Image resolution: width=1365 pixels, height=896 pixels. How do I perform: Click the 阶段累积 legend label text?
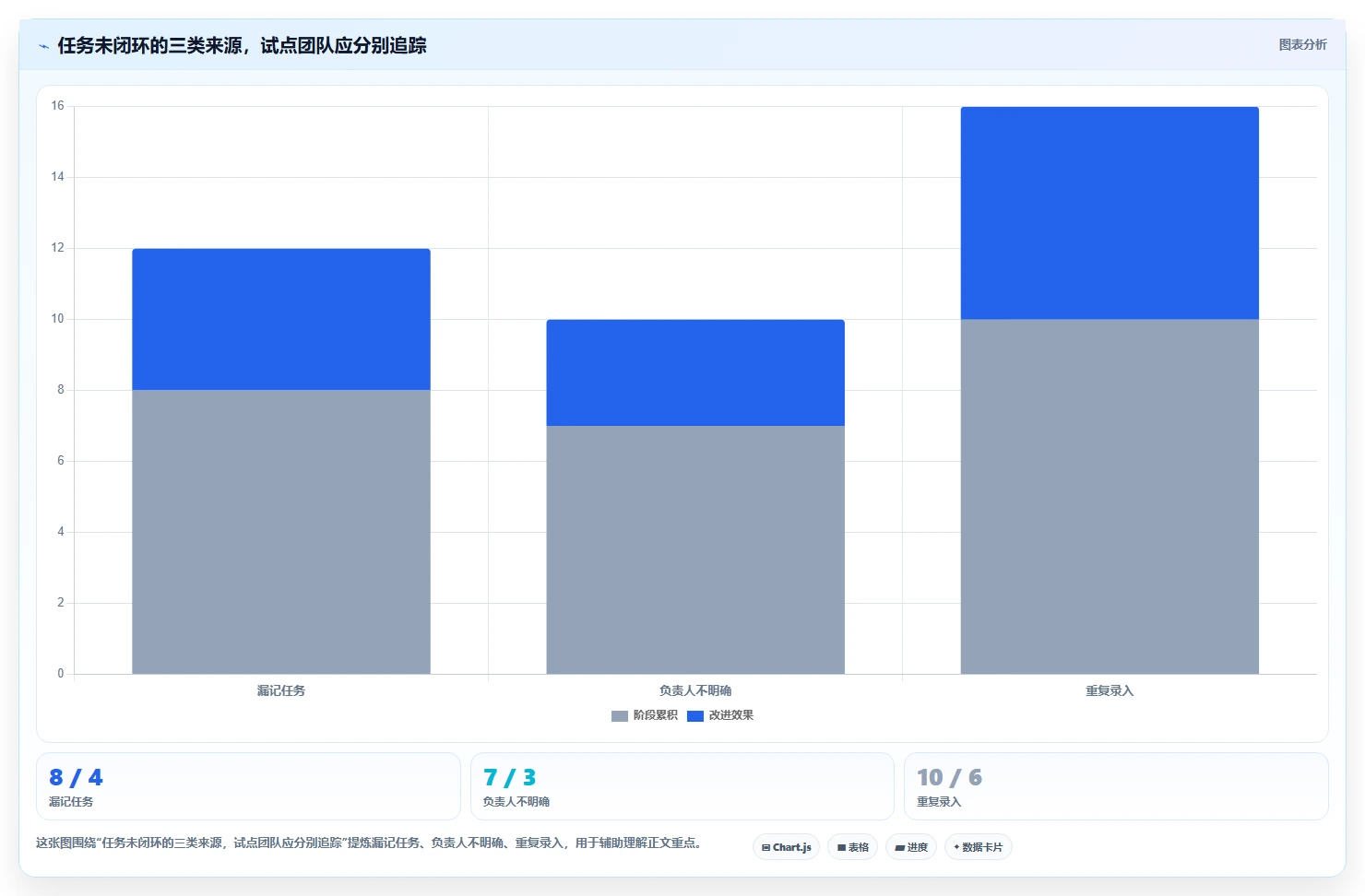(x=655, y=715)
